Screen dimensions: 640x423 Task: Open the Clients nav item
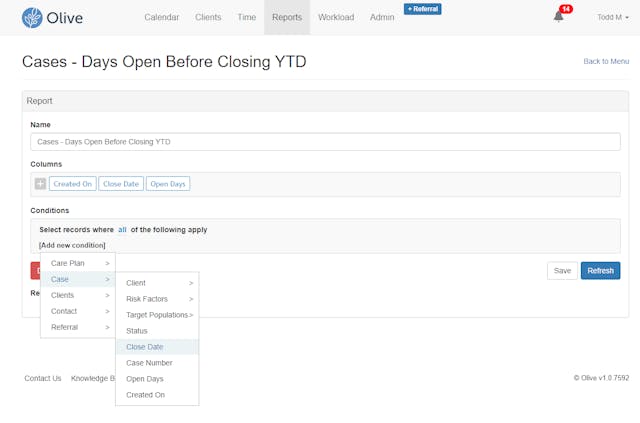pos(208,17)
